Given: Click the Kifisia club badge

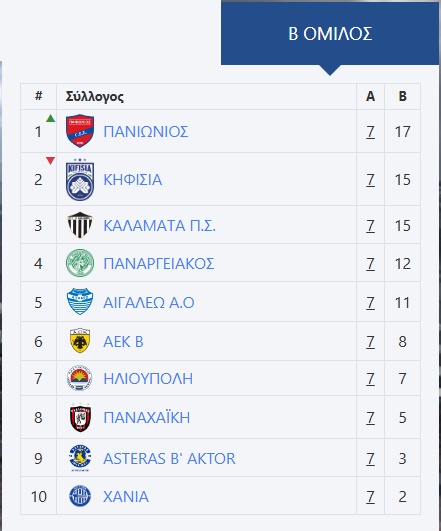Looking at the screenshot, I should pos(80,179).
